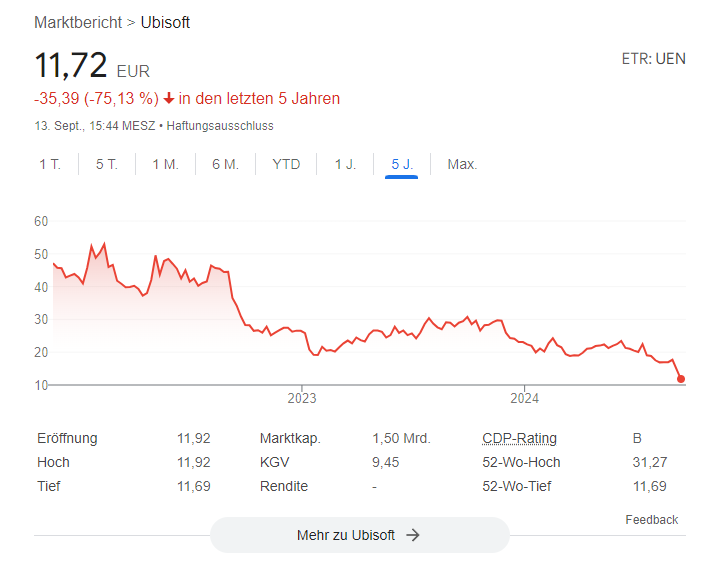Click the 2023 axis label

pyautogui.click(x=302, y=398)
